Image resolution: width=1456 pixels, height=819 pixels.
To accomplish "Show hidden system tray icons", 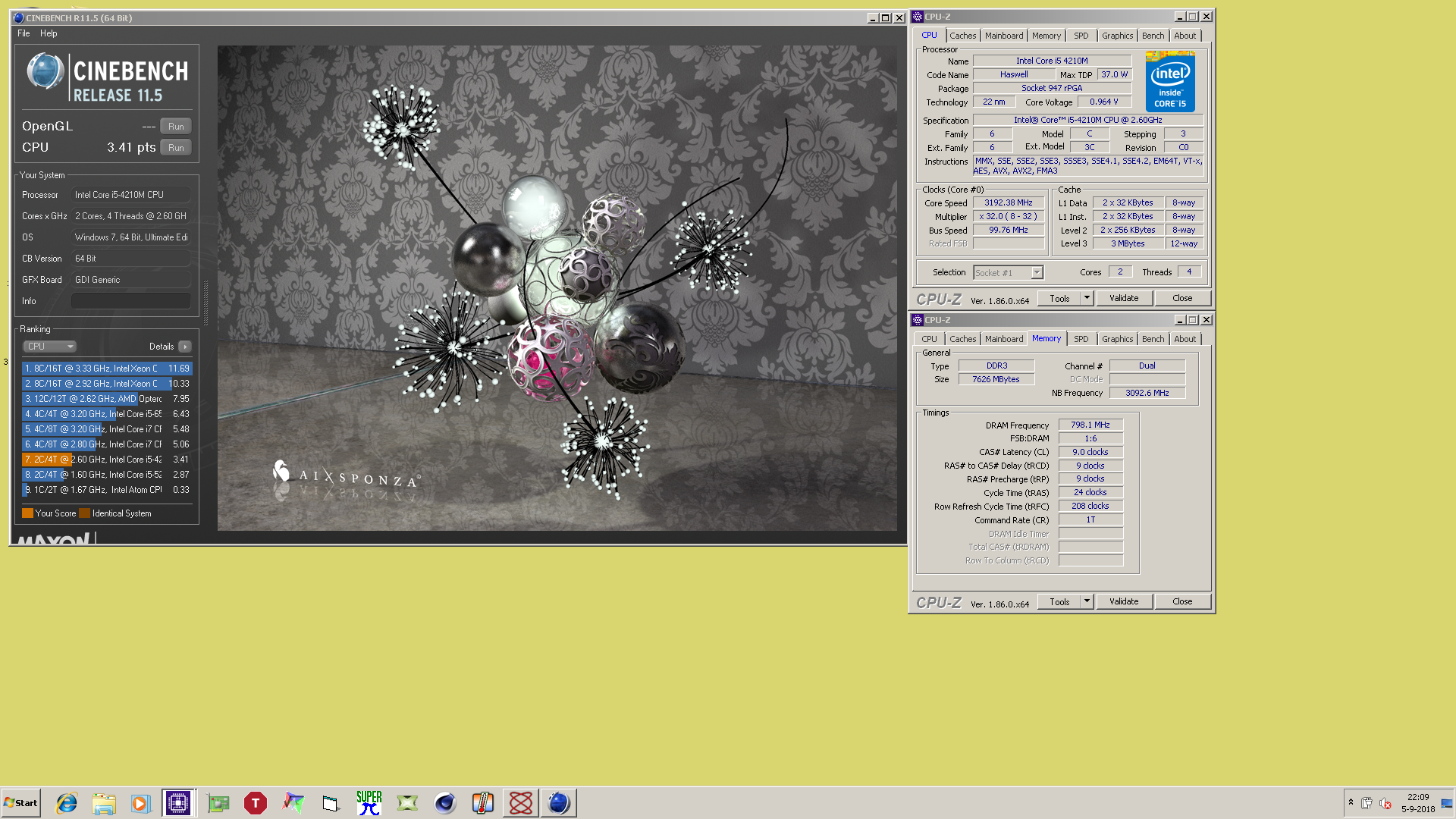I will 1351,802.
